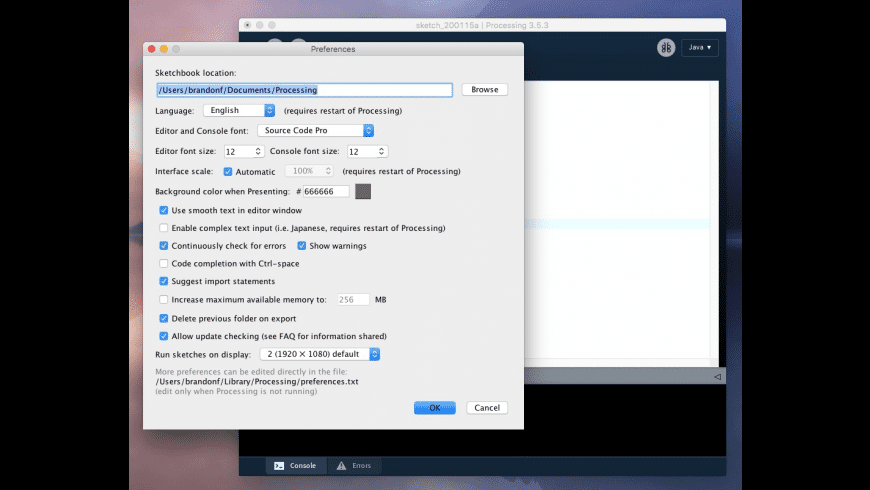
Task: Toggle Suggest import statements checkbox
Action: click(164, 281)
